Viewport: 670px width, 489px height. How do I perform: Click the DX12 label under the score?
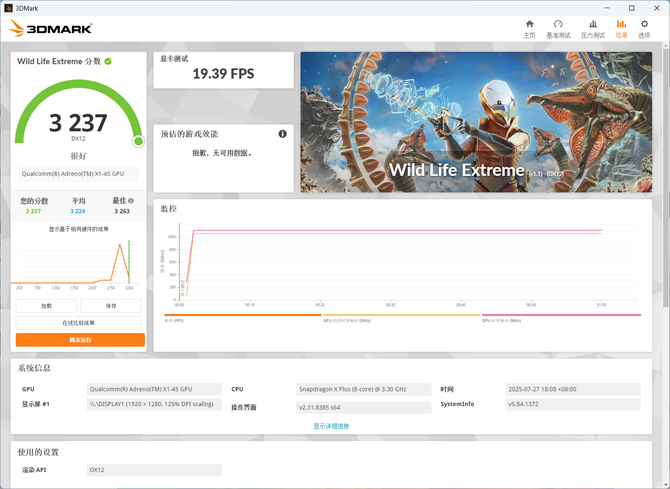pyautogui.click(x=78, y=138)
